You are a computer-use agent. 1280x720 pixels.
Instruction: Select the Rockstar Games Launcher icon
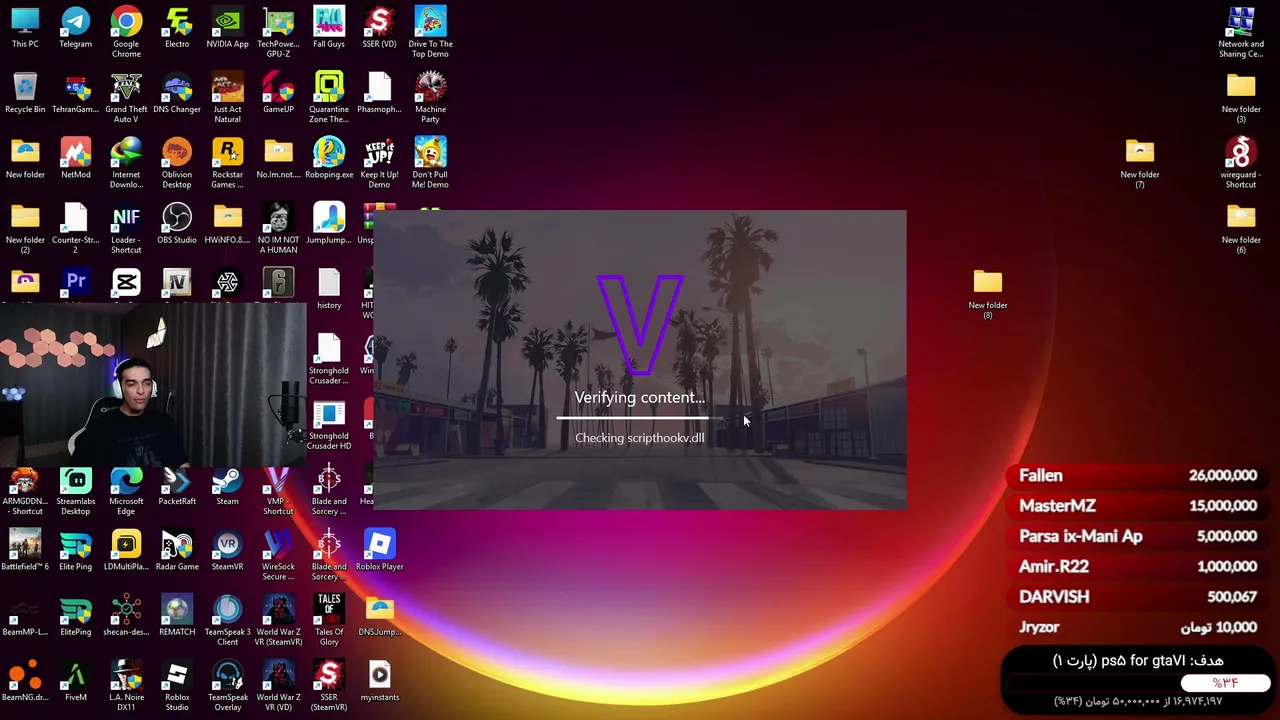click(227, 163)
